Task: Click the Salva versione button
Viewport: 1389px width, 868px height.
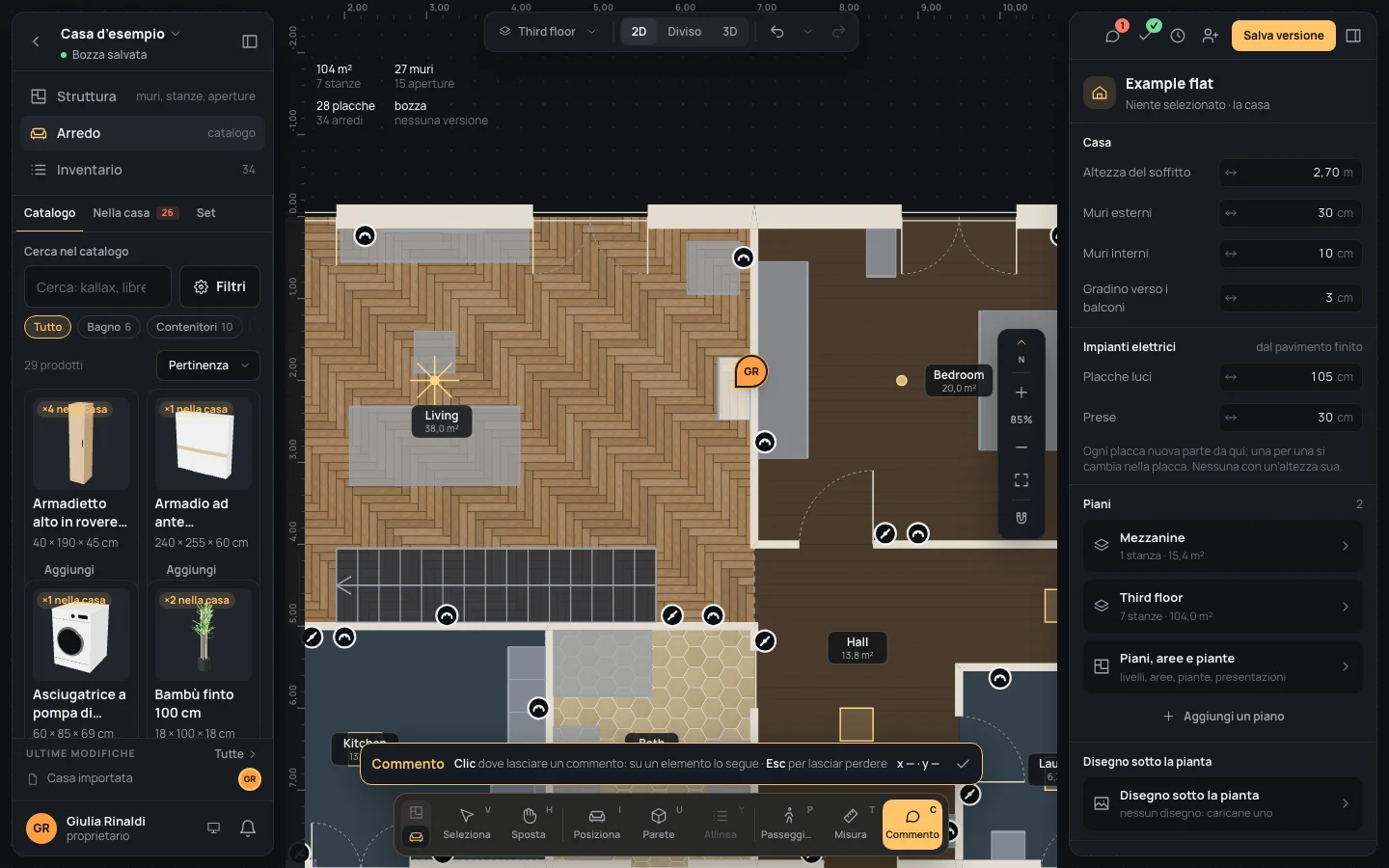Action: pos(1284,36)
